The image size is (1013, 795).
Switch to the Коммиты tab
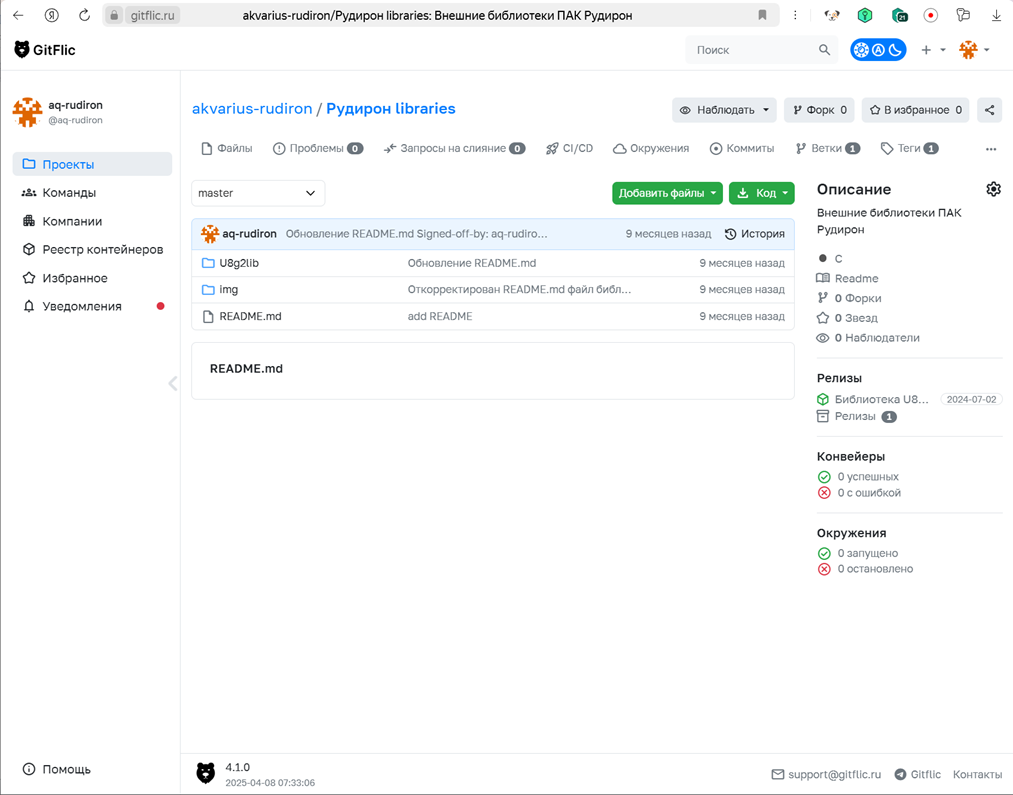(x=742, y=149)
